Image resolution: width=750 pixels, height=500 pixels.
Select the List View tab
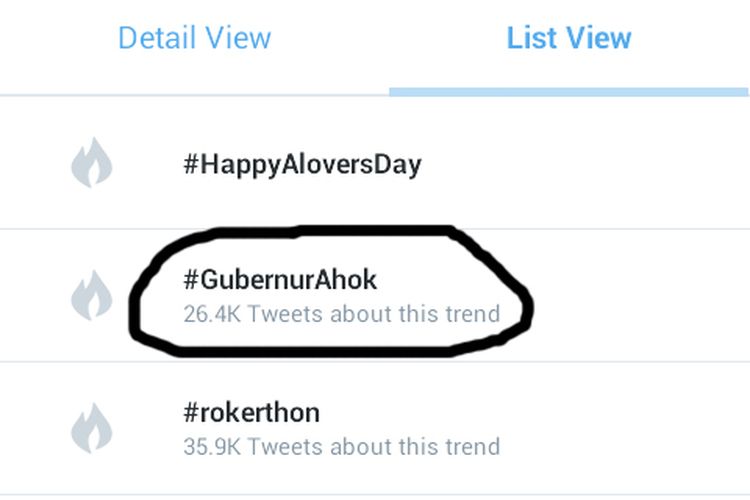[x=569, y=39]
